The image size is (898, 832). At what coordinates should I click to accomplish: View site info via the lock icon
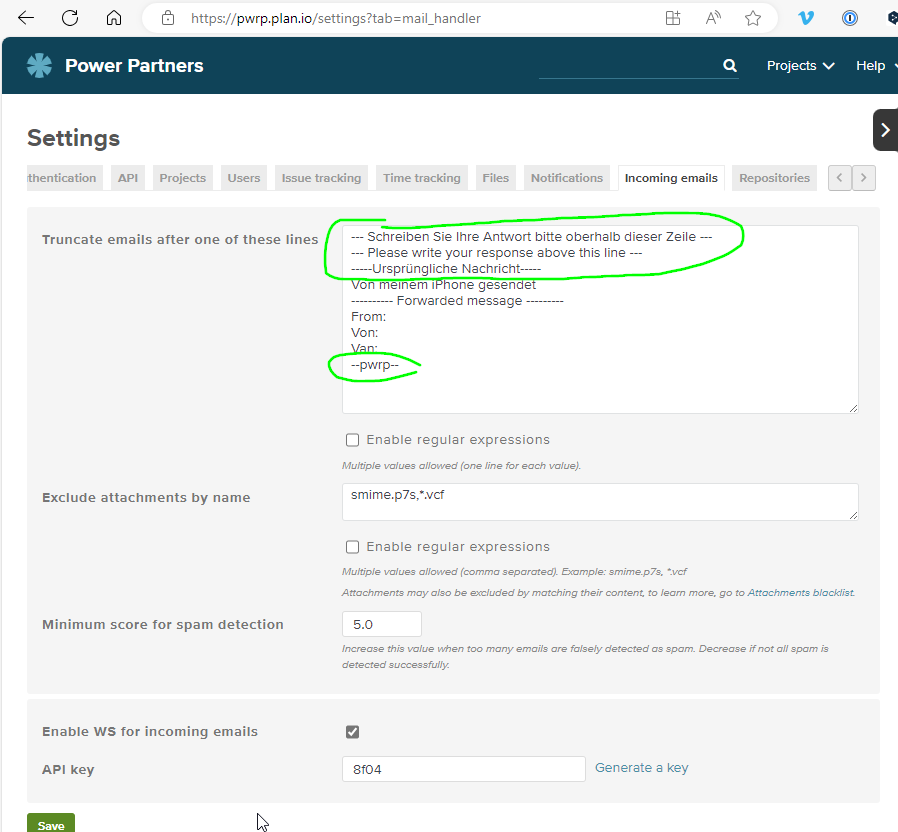pyautogui.click(x=168, y=18)
